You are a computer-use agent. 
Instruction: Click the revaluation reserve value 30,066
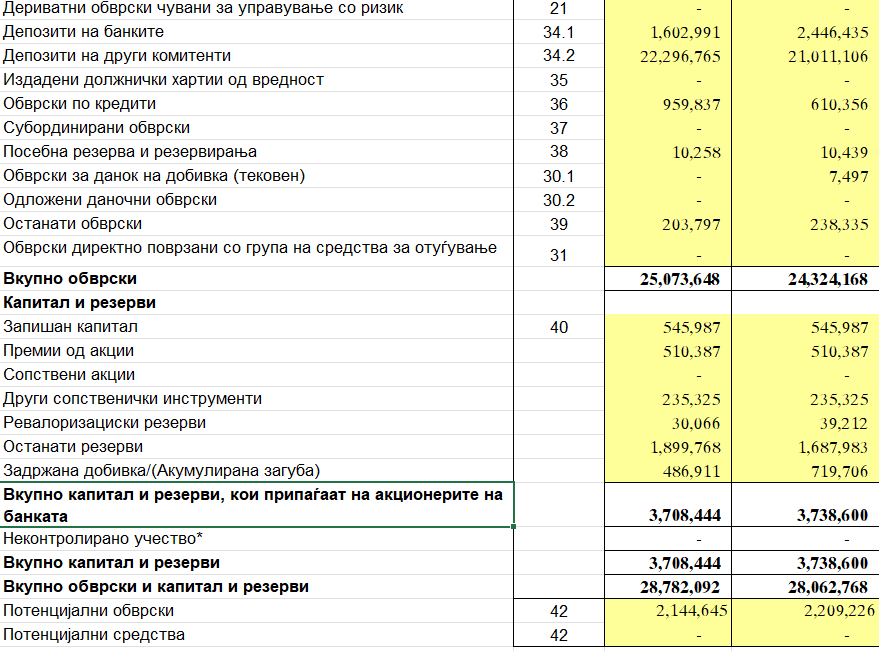pyautogui.click(x=692, y=423)
